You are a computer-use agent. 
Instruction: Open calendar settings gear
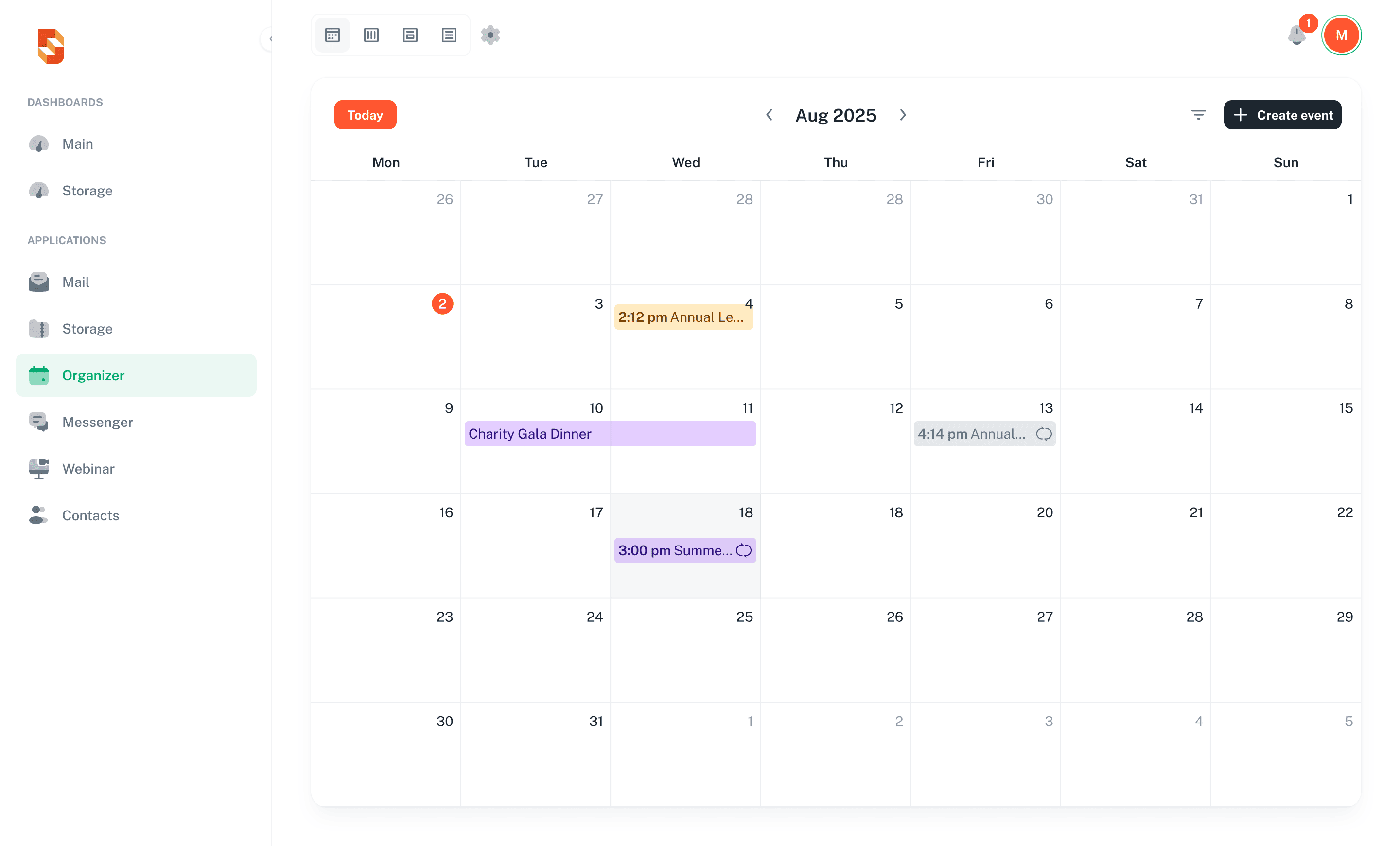[x=490, y=35]
